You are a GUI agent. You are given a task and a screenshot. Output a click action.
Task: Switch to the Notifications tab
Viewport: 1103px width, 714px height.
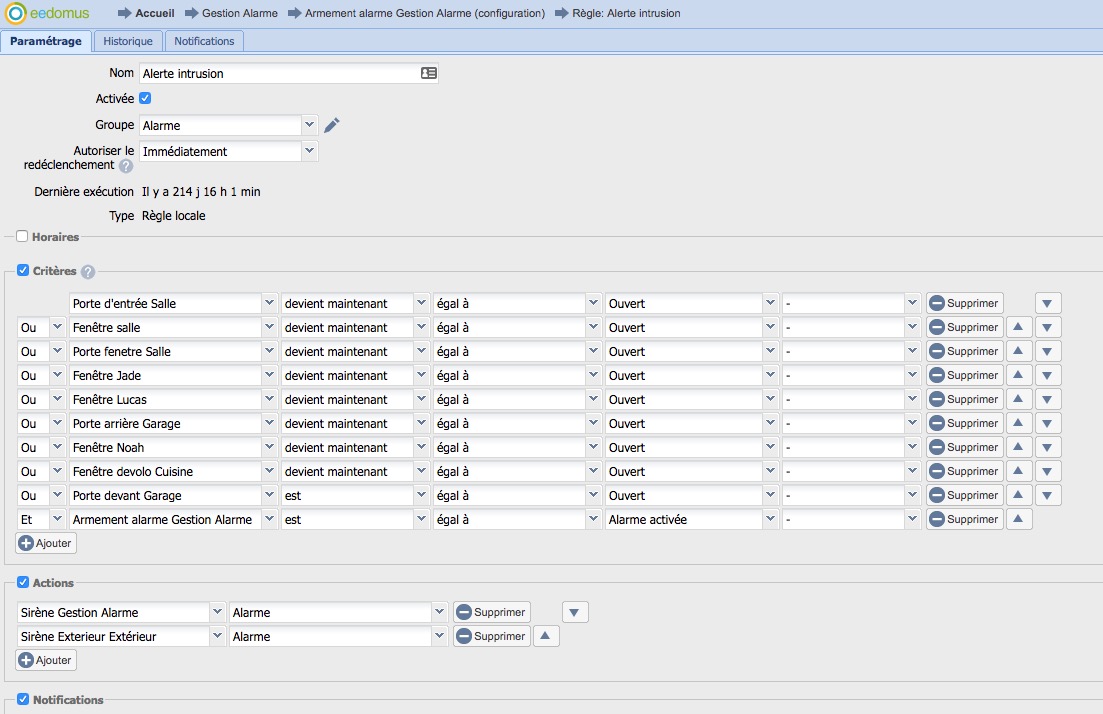[x=204, y=41]
